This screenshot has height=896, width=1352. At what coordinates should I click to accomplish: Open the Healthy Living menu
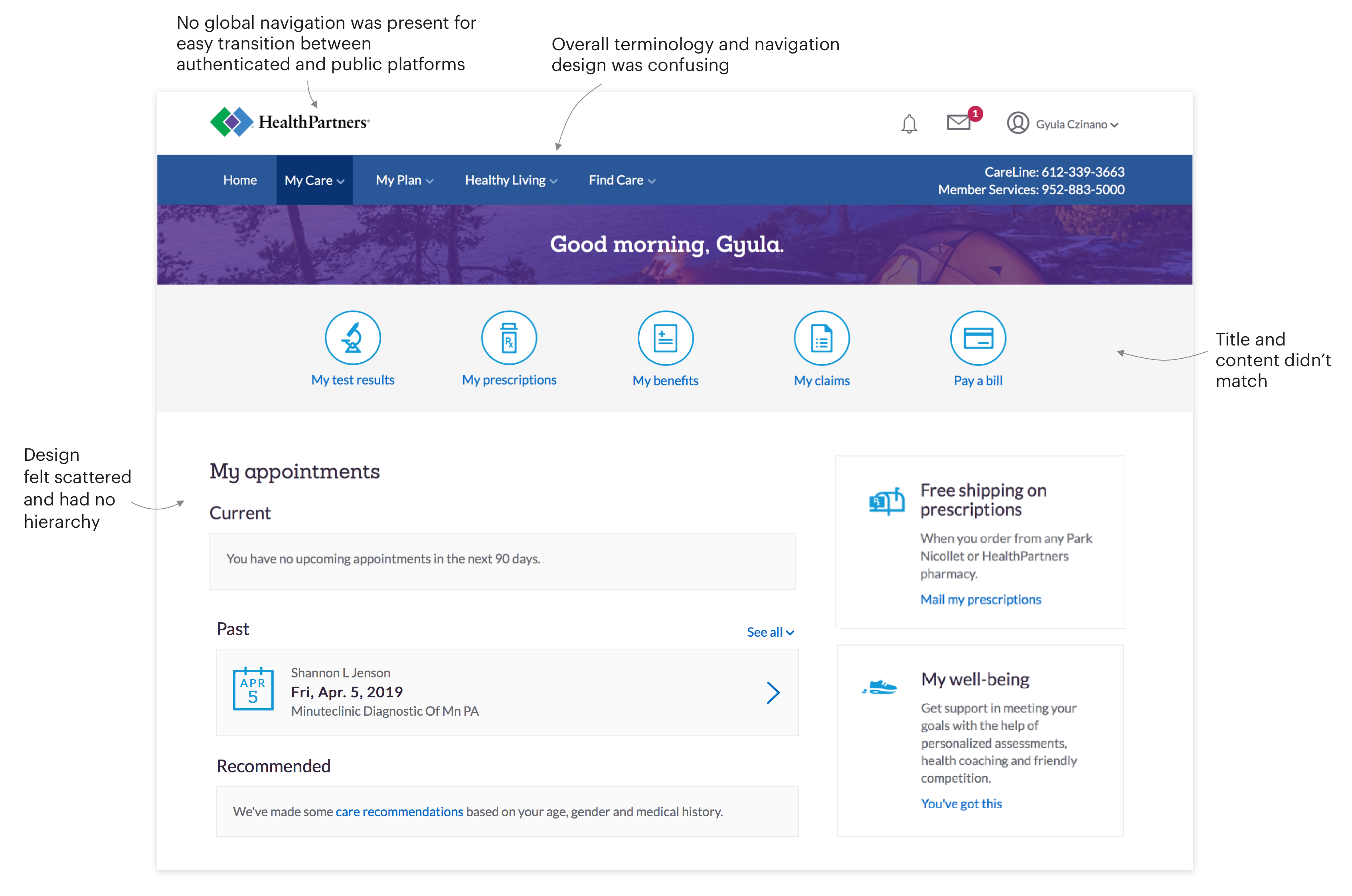pos(511,181)
